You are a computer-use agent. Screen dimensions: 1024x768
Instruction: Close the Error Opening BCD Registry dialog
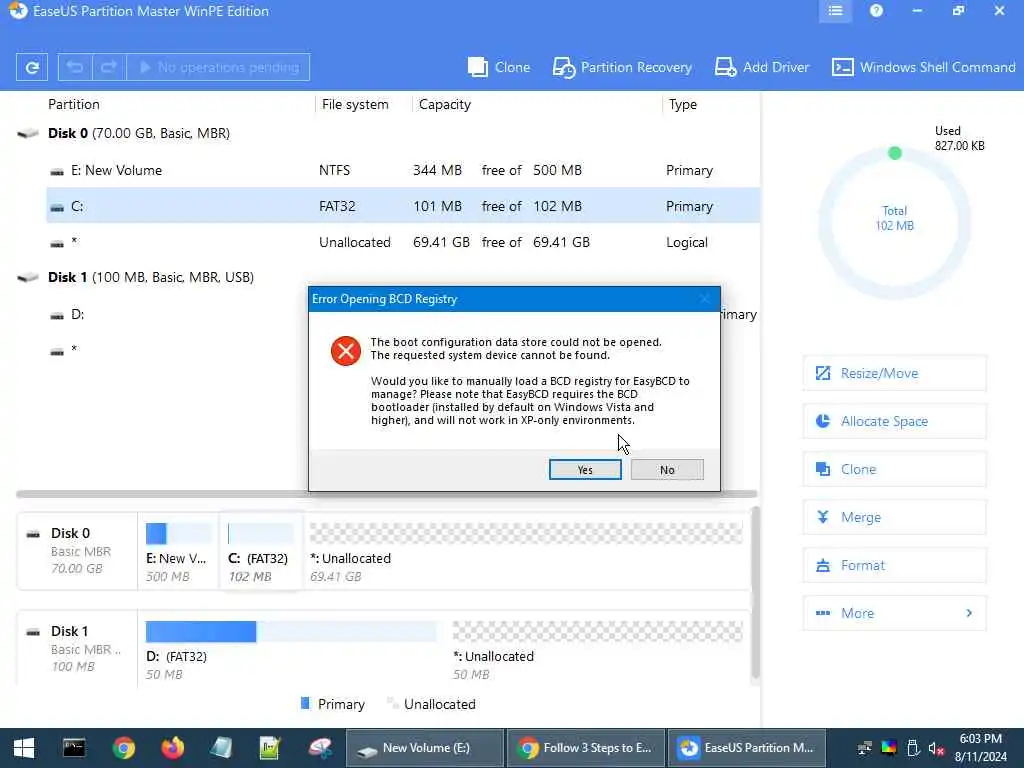pos(705,299)
